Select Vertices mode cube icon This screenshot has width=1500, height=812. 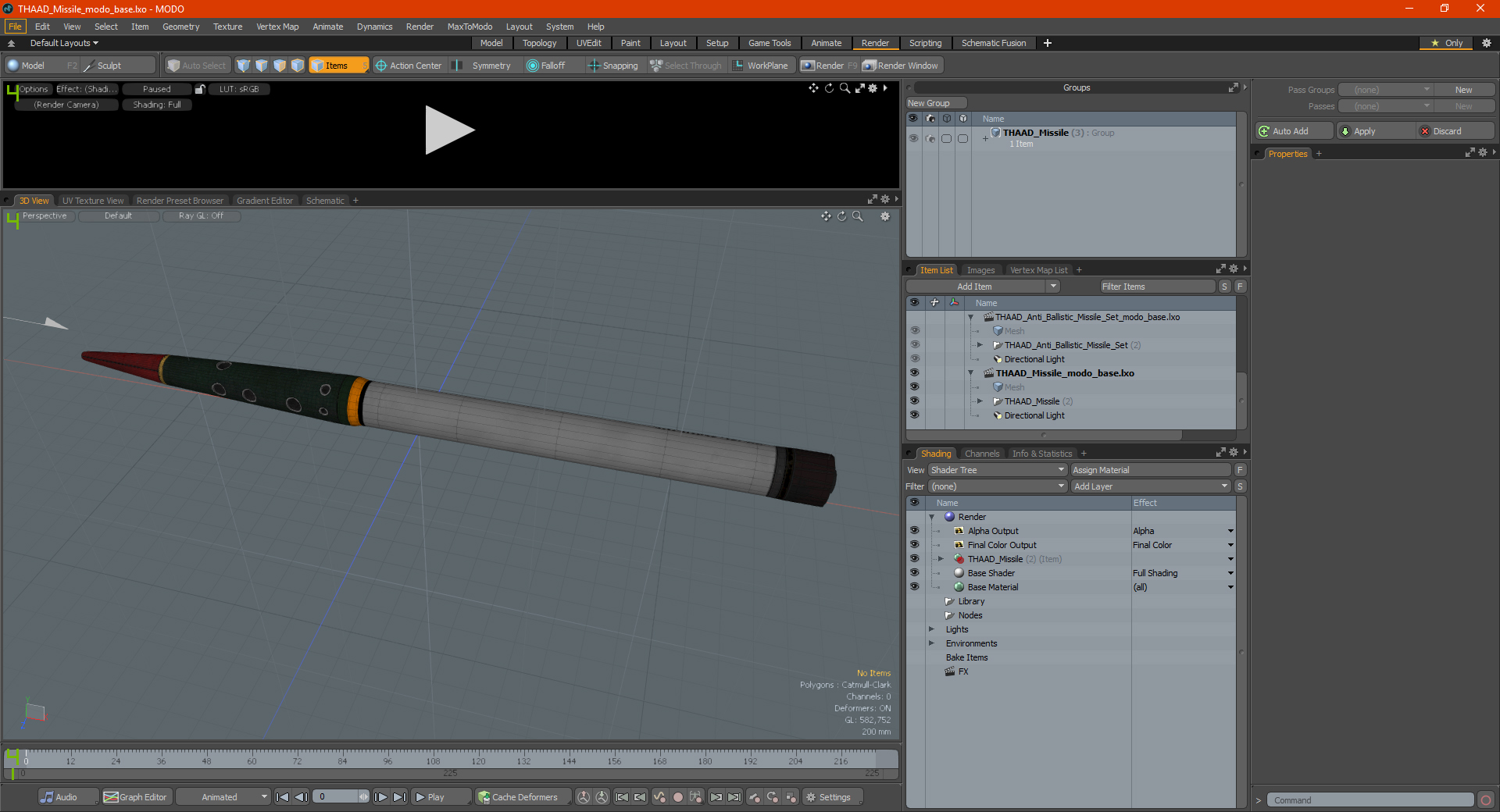[244, 66]
